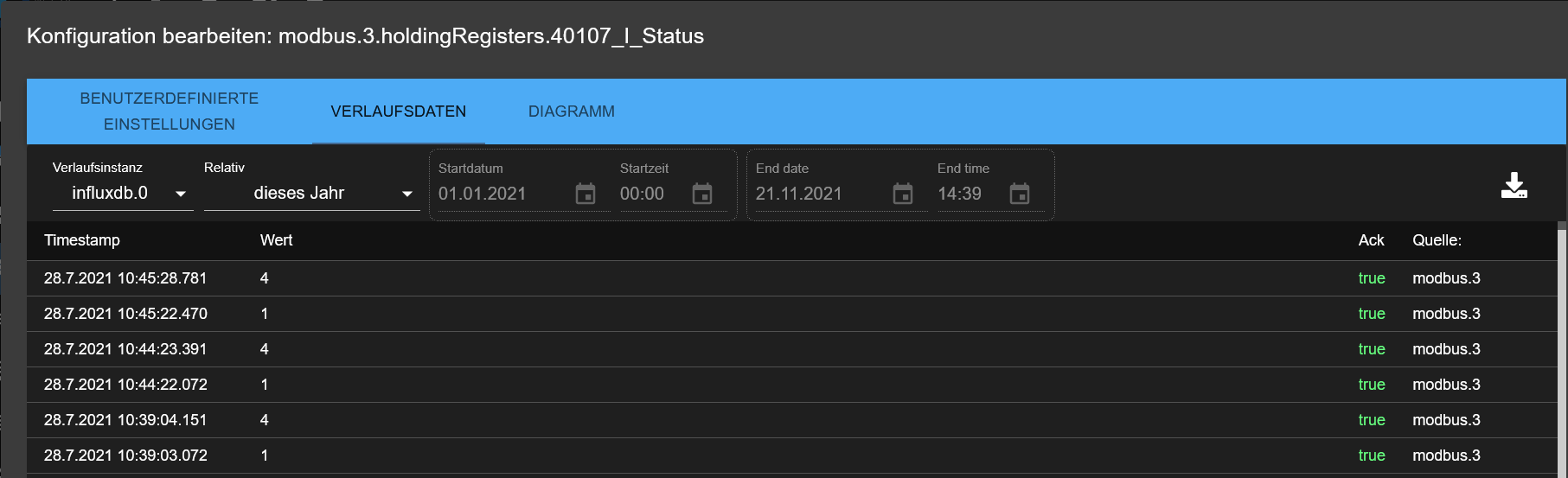1568x478 pixels.
Task: Open calendar picker for Startdatum
Action: (586, 194)
